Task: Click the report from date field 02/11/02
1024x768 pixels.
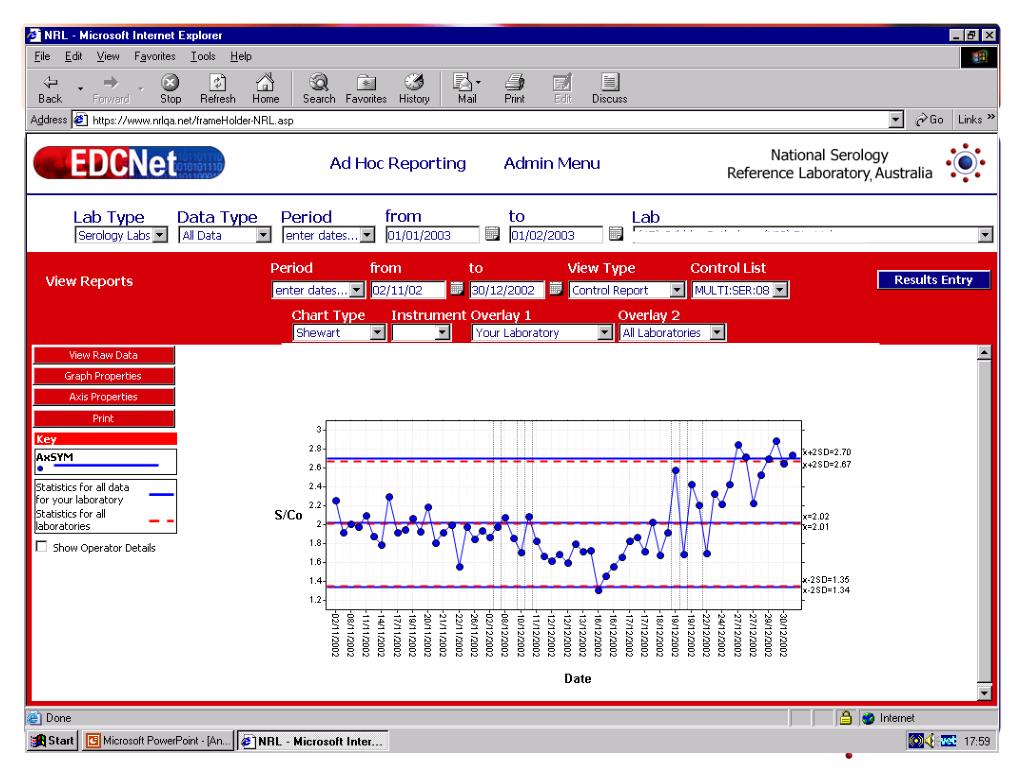Action: click(408, 290)
